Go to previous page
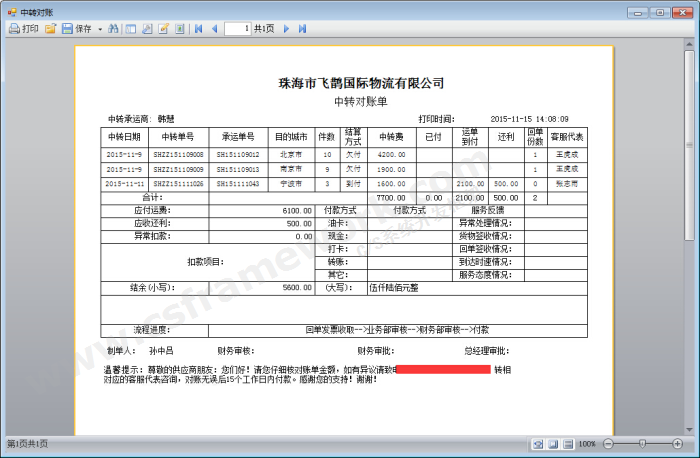 click(214, 29)
